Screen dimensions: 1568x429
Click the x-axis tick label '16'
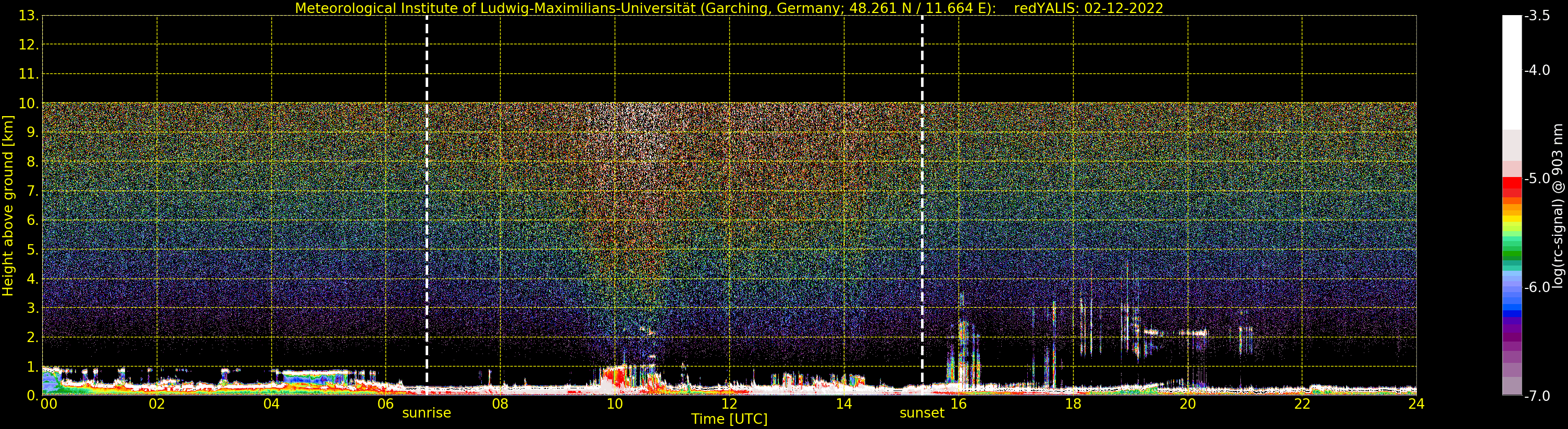(x=959, y=404)
